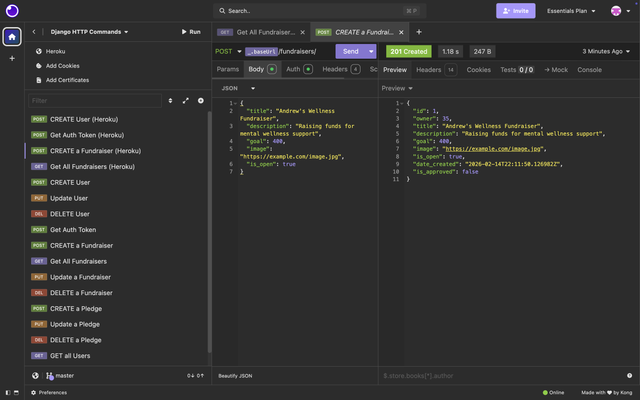Close the Get All Fundraiser tab
This screenshot has height=400, width=640.
pos(302,32)
